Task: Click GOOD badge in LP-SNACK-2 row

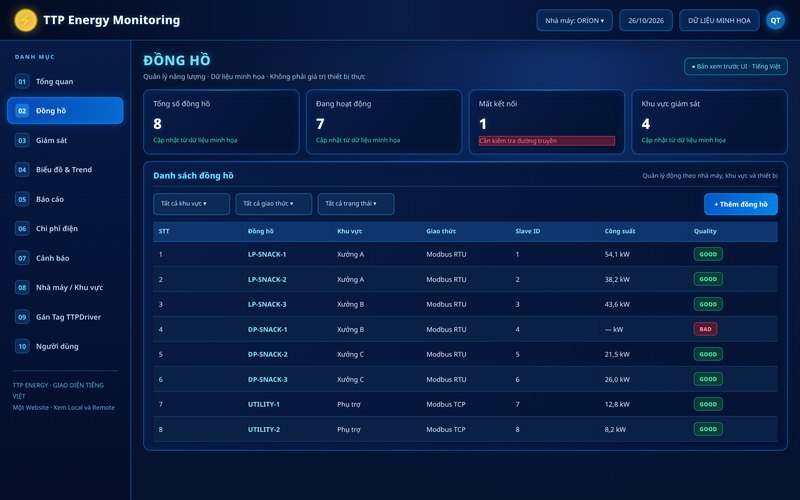Action: [x=708, y=279]
